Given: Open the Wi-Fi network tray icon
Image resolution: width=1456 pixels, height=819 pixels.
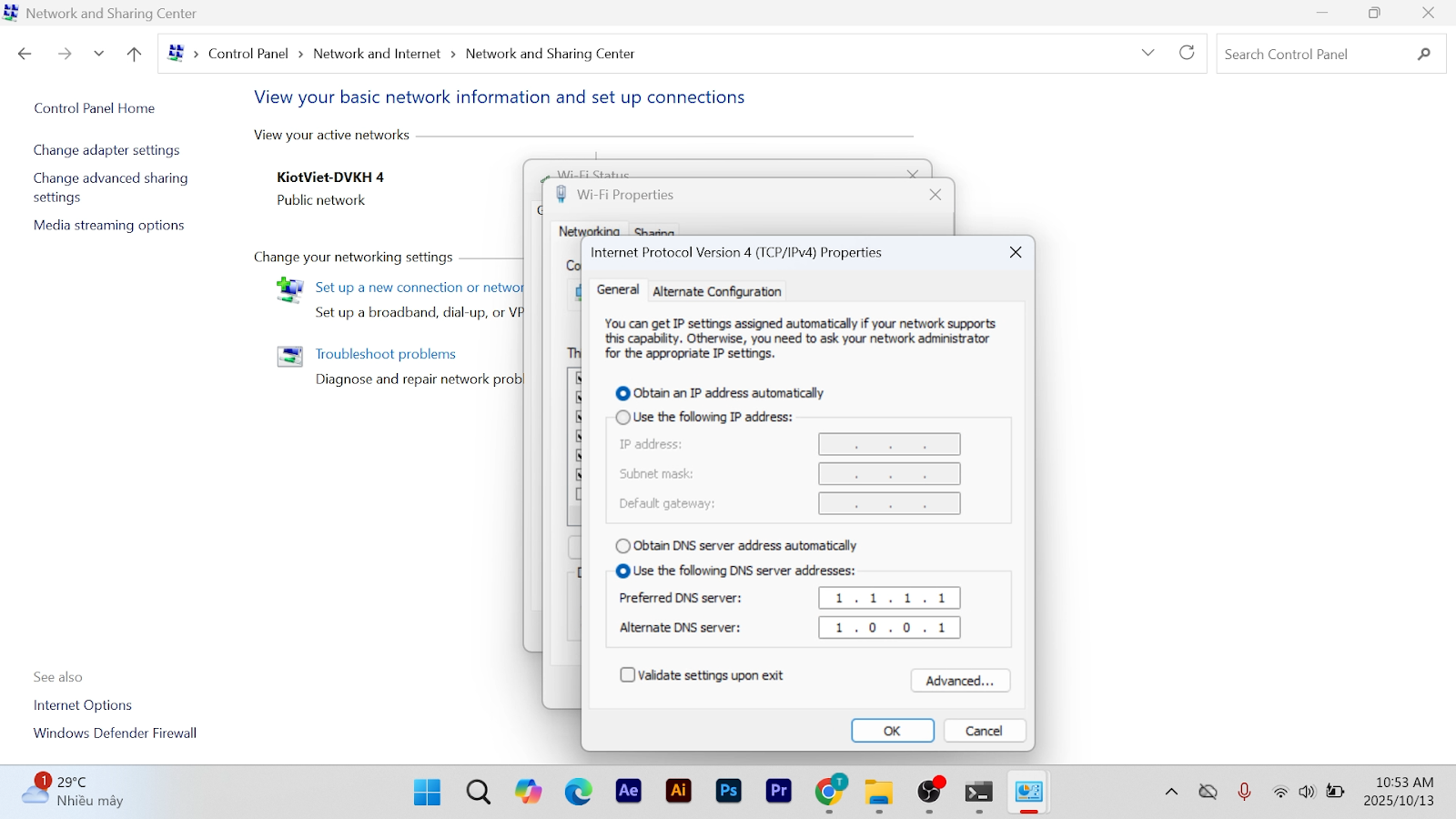Looking at the screenshot, I should (1280, 792).
